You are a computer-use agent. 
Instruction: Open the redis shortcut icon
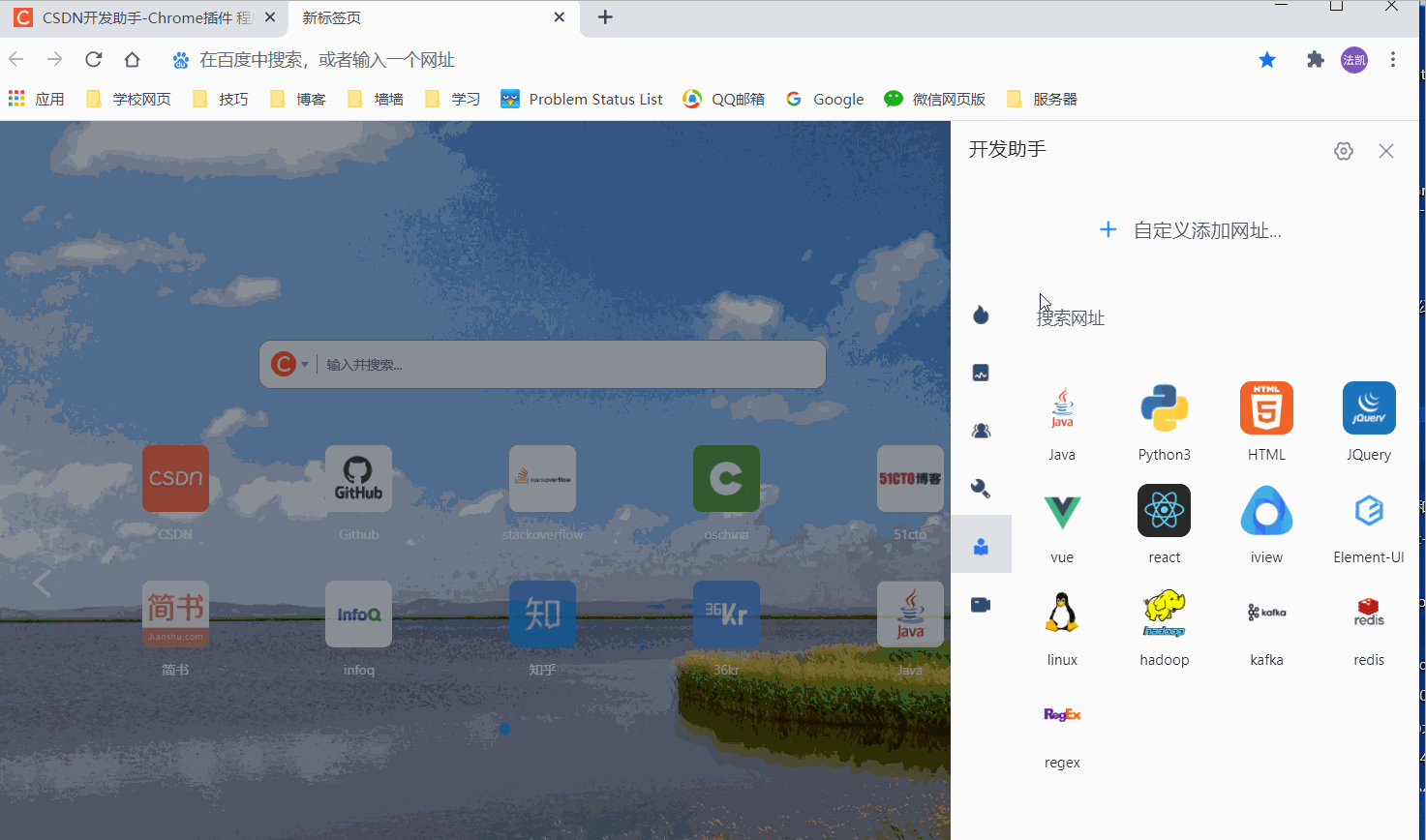(x=1369, y=614)
